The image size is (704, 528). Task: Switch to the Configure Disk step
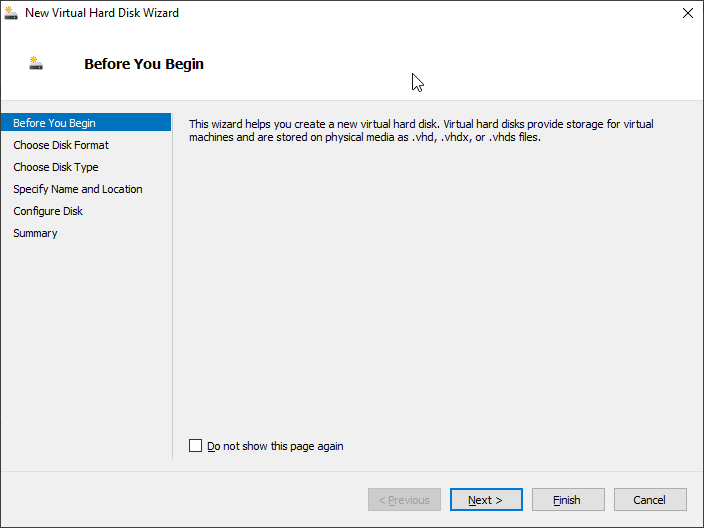[48, 211]
